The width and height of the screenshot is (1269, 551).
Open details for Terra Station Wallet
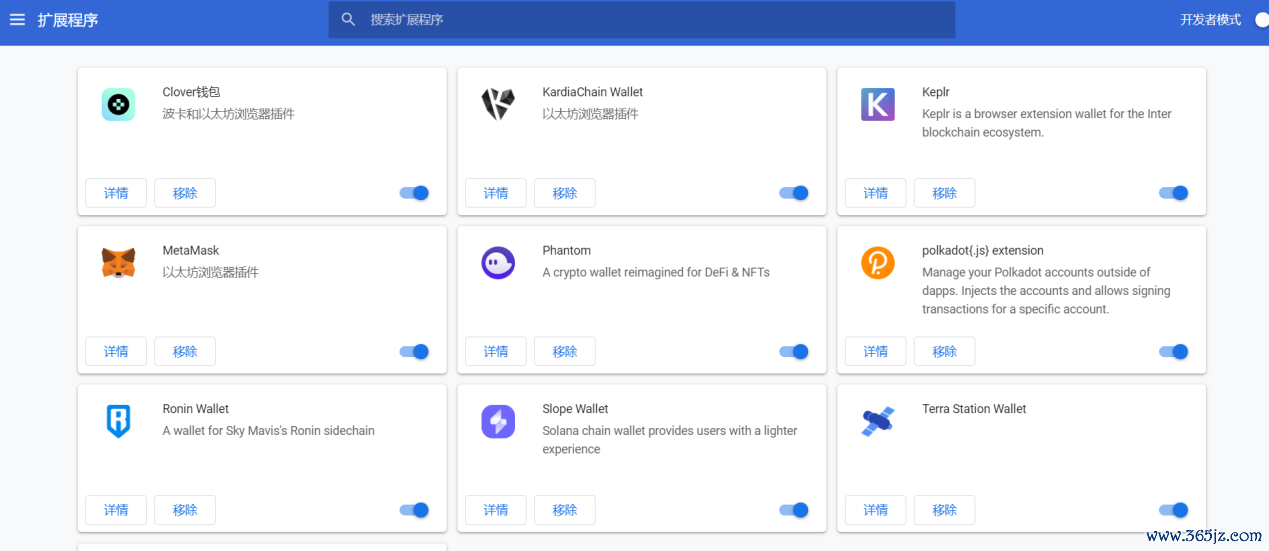[876, 510]
